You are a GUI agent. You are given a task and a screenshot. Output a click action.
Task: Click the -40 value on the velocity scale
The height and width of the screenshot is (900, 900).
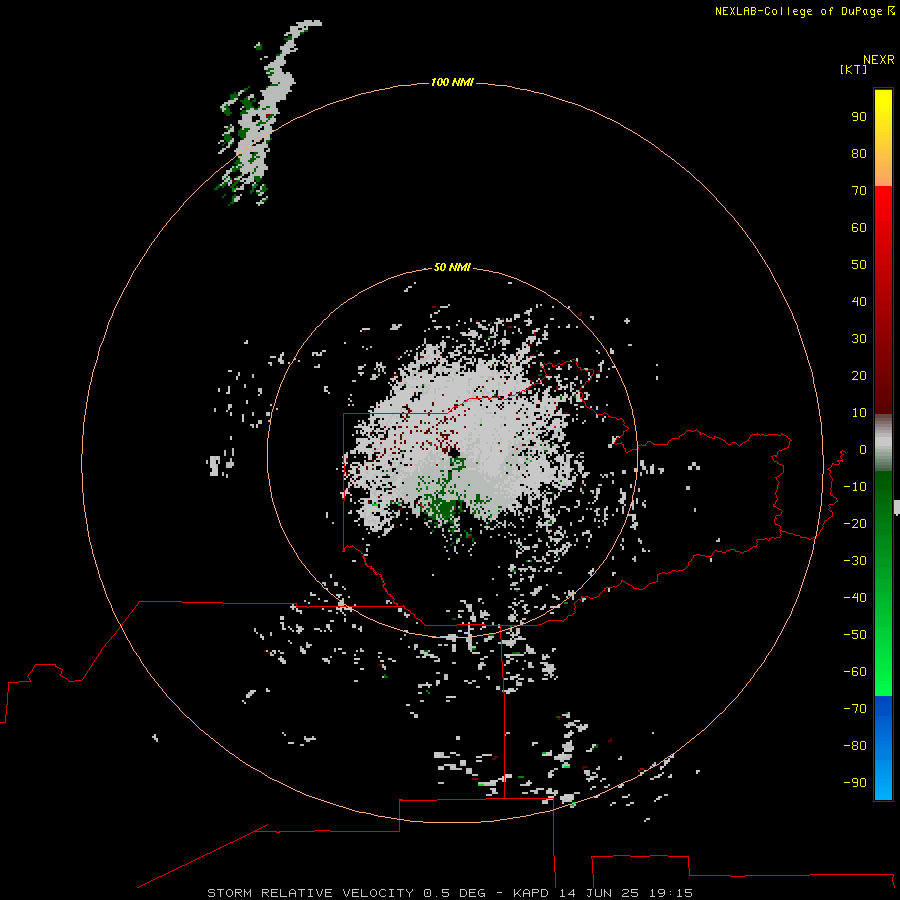[x=855, y=598]
